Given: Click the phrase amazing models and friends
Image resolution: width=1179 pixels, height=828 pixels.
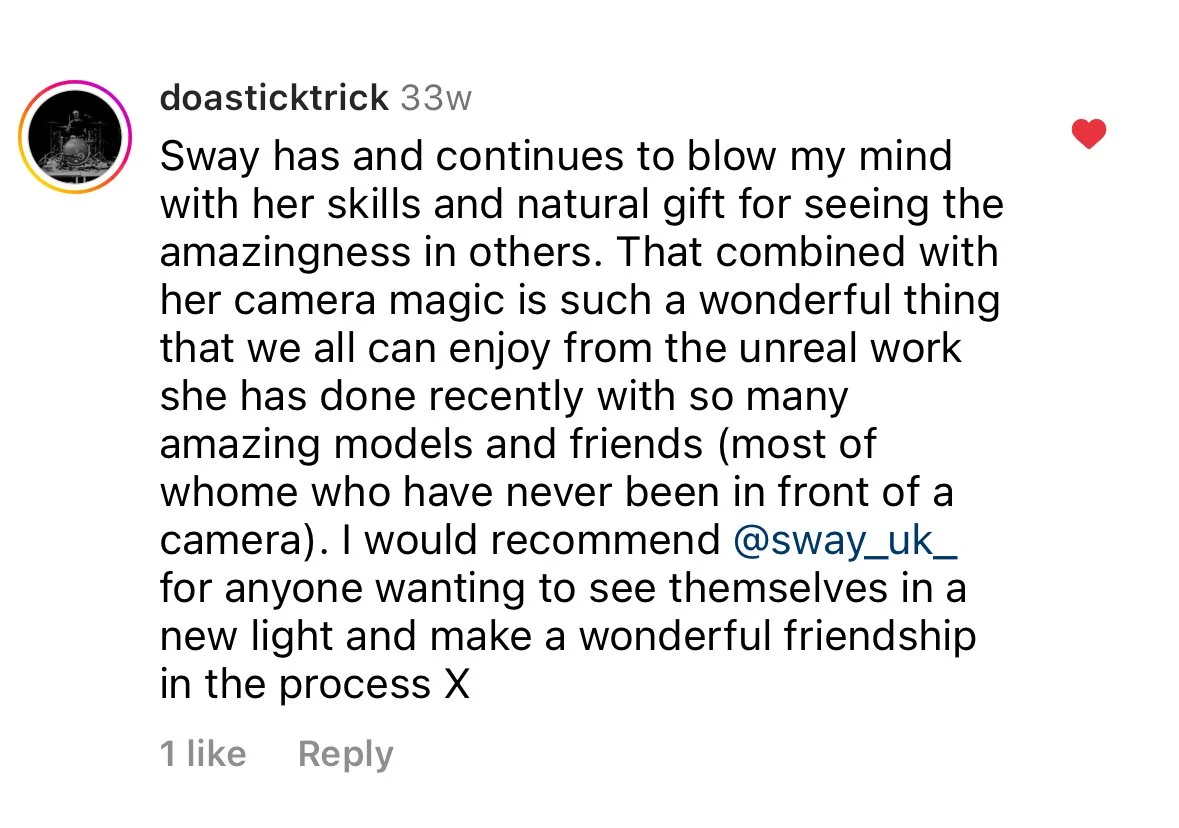Looking at the screenshot, I should point(431,444).
